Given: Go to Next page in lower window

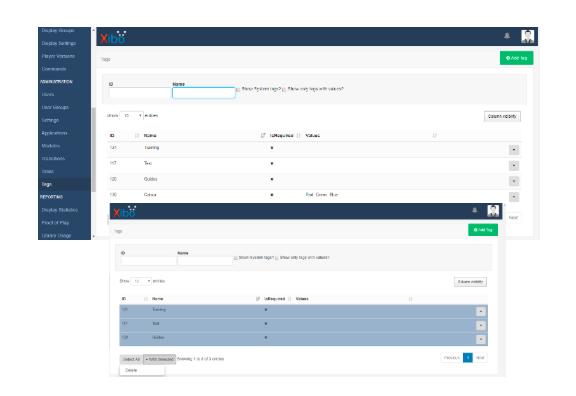Looking at the screenshot, I should pos(480,357).
